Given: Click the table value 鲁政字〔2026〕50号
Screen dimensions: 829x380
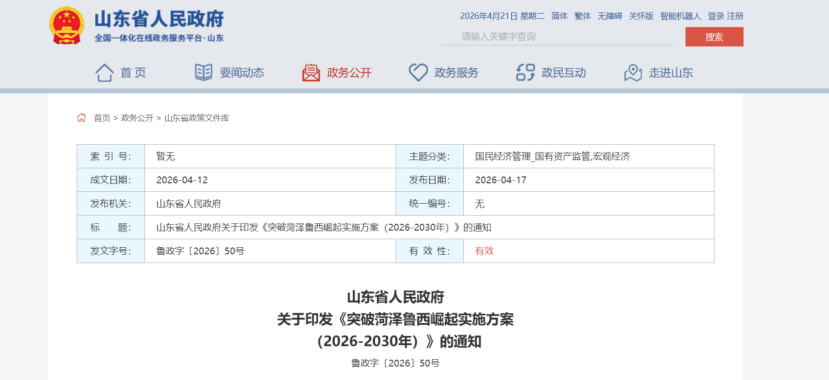Looking at the screenshot, I should [x=200, y=251].
